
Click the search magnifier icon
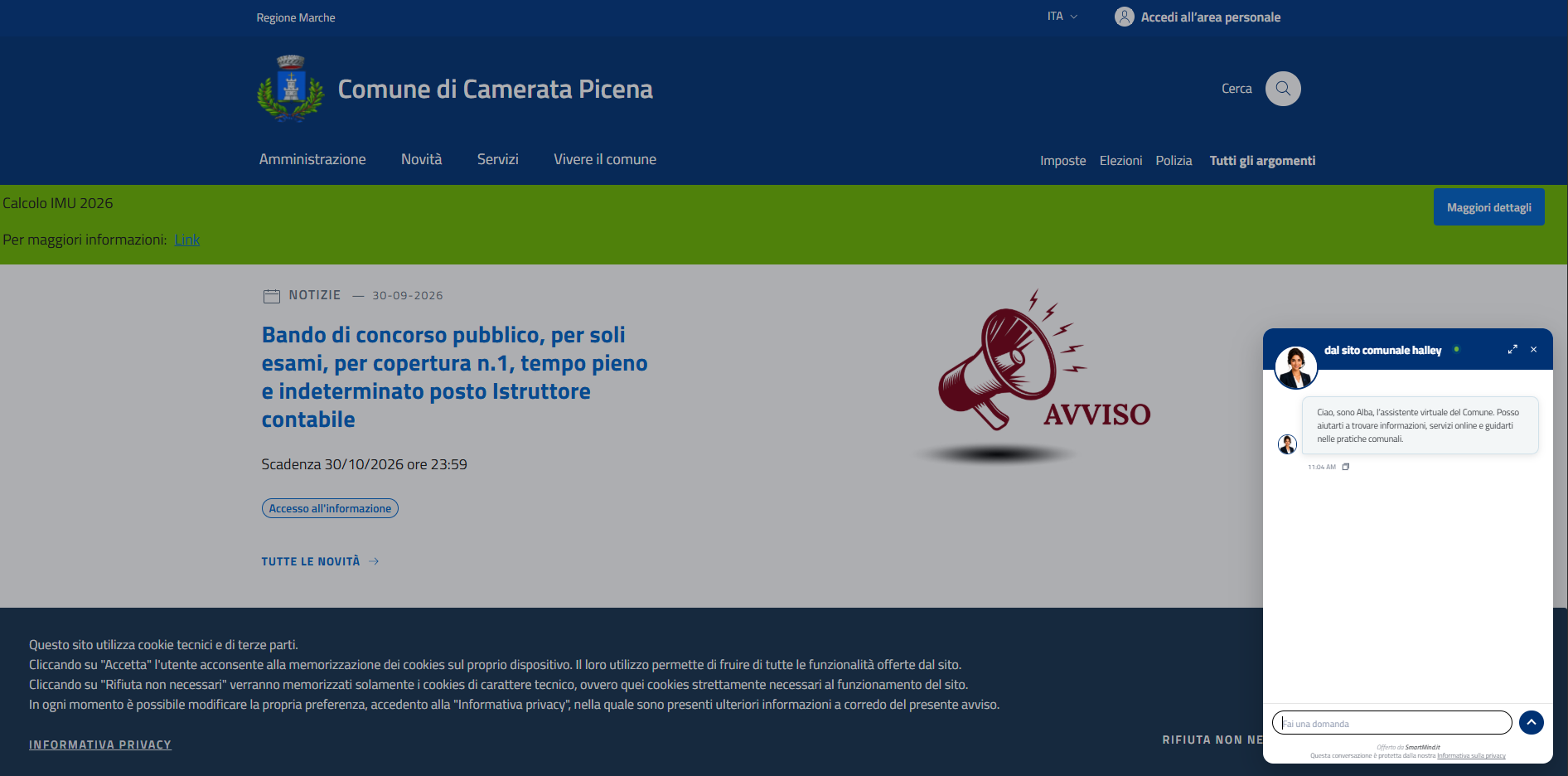(x=1283, y=89)
